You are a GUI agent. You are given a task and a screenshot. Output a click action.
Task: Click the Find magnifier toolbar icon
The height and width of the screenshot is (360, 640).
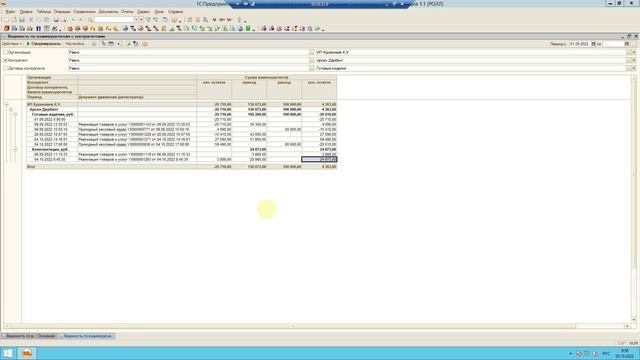coord(90,20)
